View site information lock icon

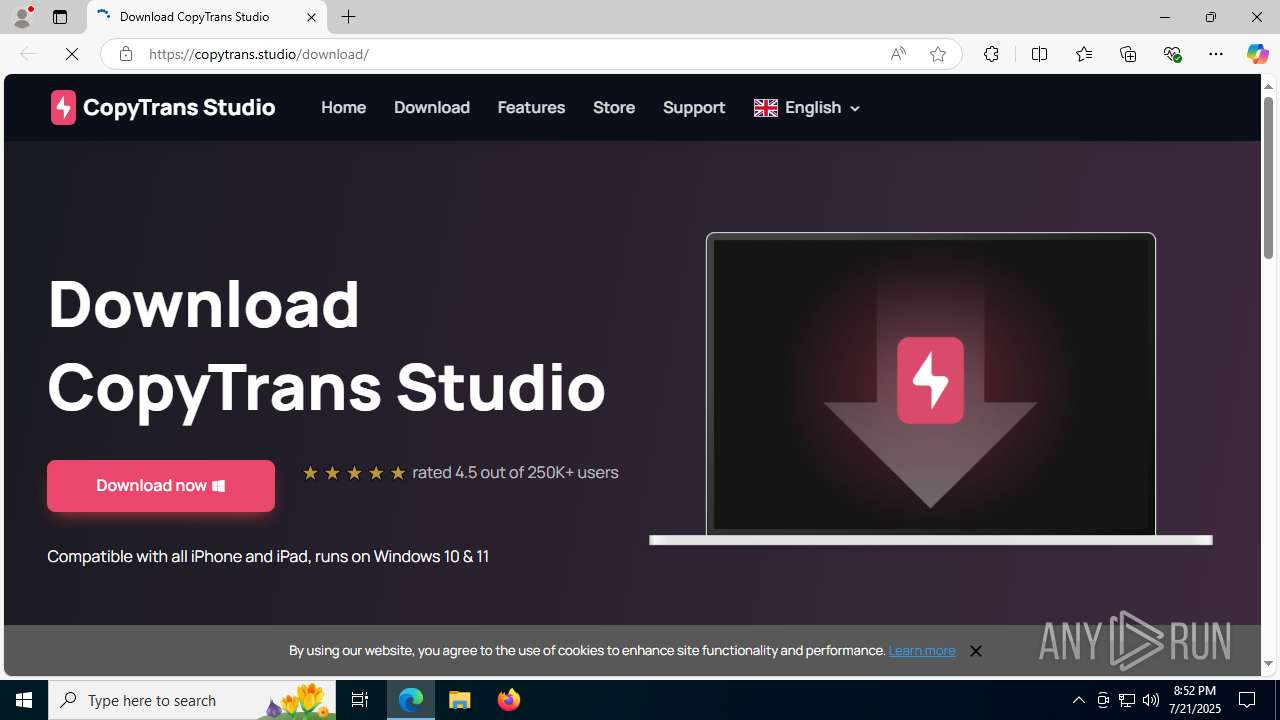tap(126, 54)
